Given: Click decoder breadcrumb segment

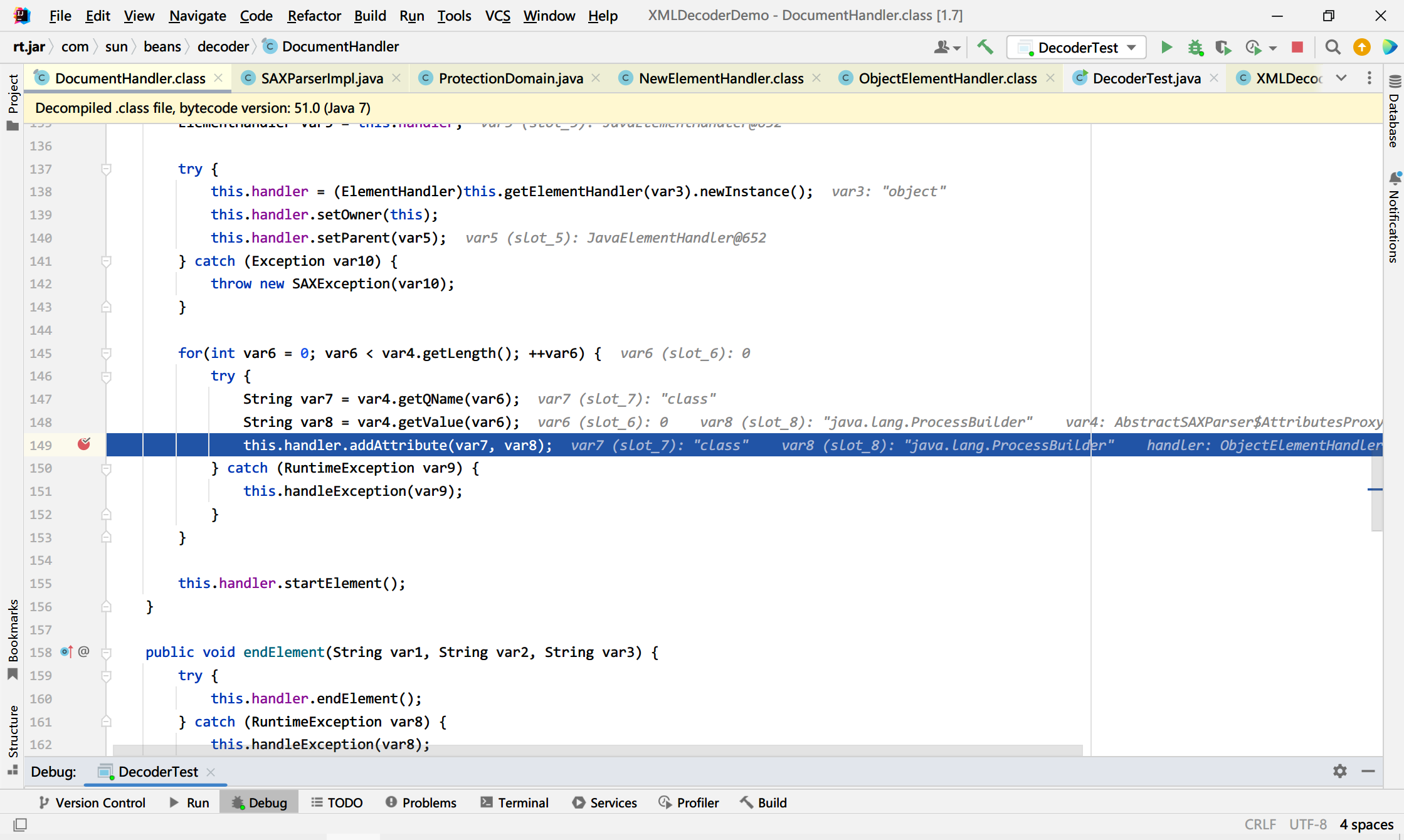Looking at the screenshot, I should point(223,46).
